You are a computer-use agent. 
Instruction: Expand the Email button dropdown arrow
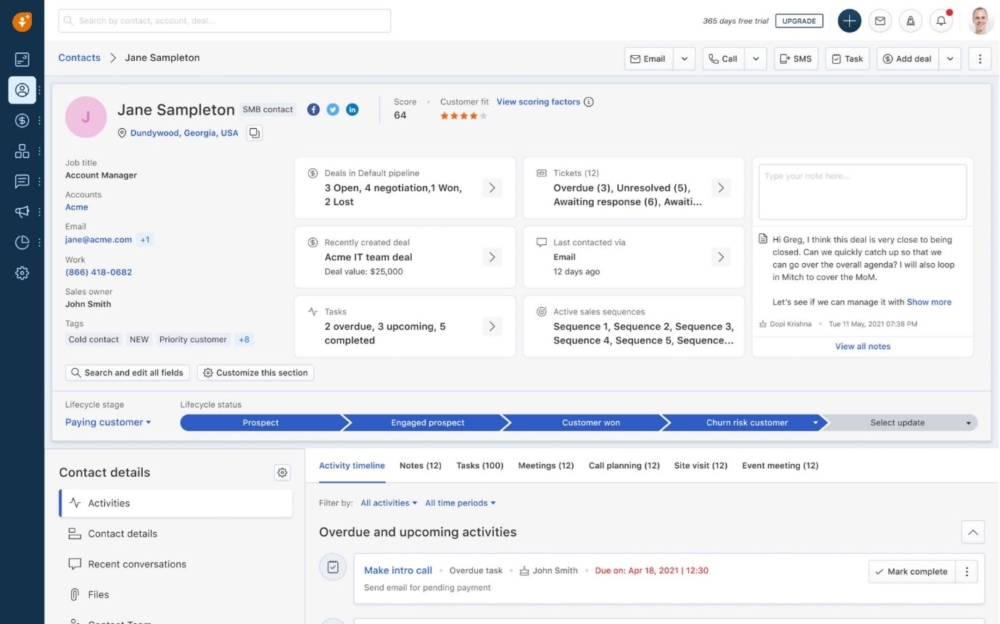click(685, 59)
